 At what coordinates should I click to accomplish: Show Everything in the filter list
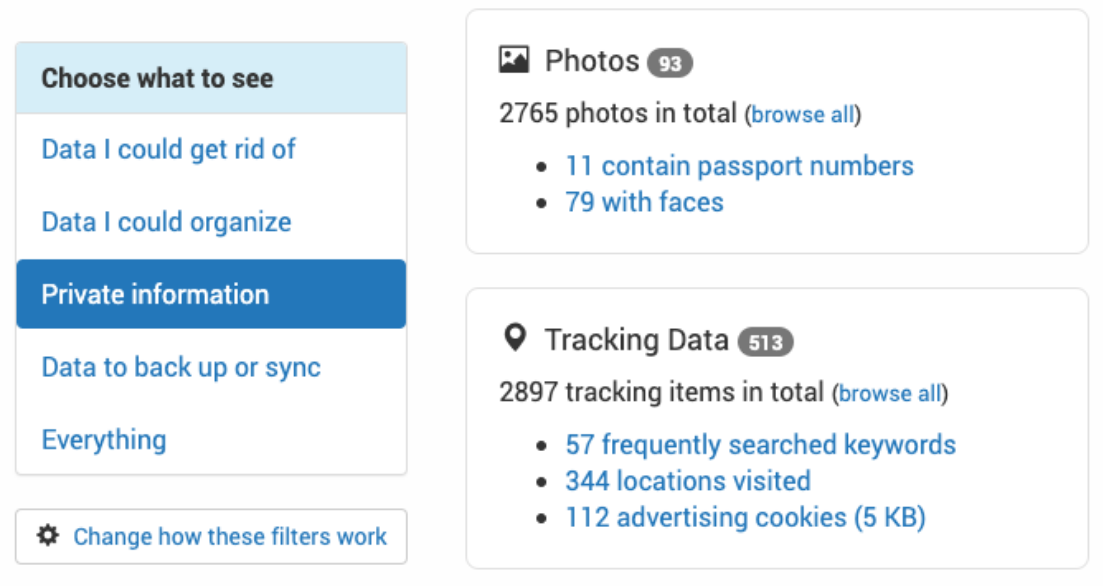[211, 439]
